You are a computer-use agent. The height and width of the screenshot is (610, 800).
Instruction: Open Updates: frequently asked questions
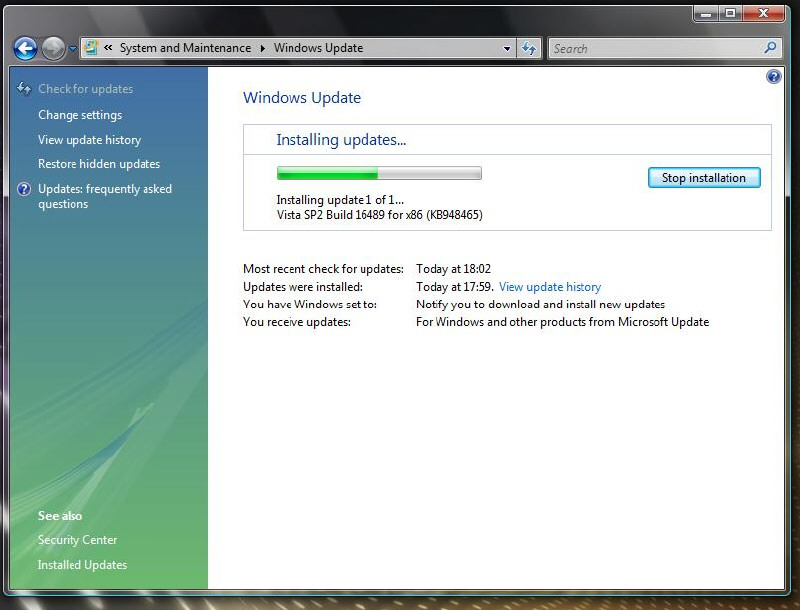pos(105,196)
